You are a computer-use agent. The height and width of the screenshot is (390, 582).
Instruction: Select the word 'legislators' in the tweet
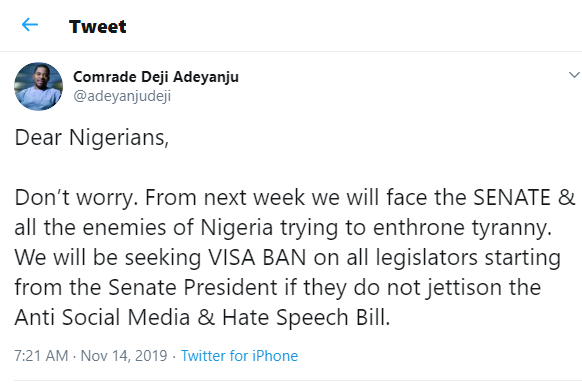click(x=426, y=258)
